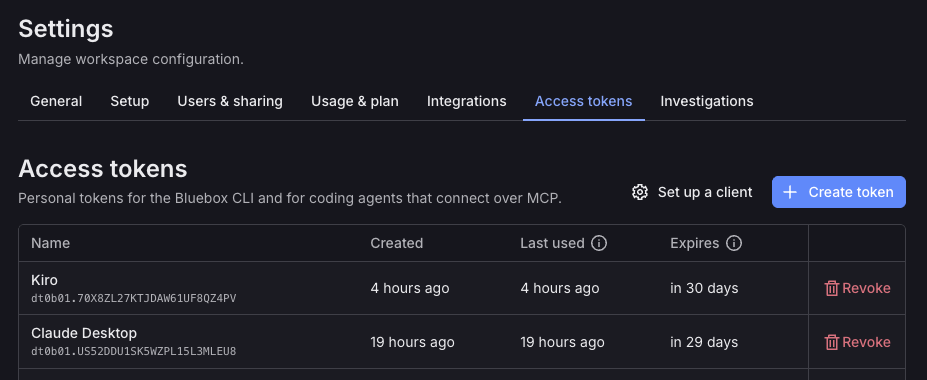Click the Created column header
Screen dimensions: 927x380
tap(397, 243)
